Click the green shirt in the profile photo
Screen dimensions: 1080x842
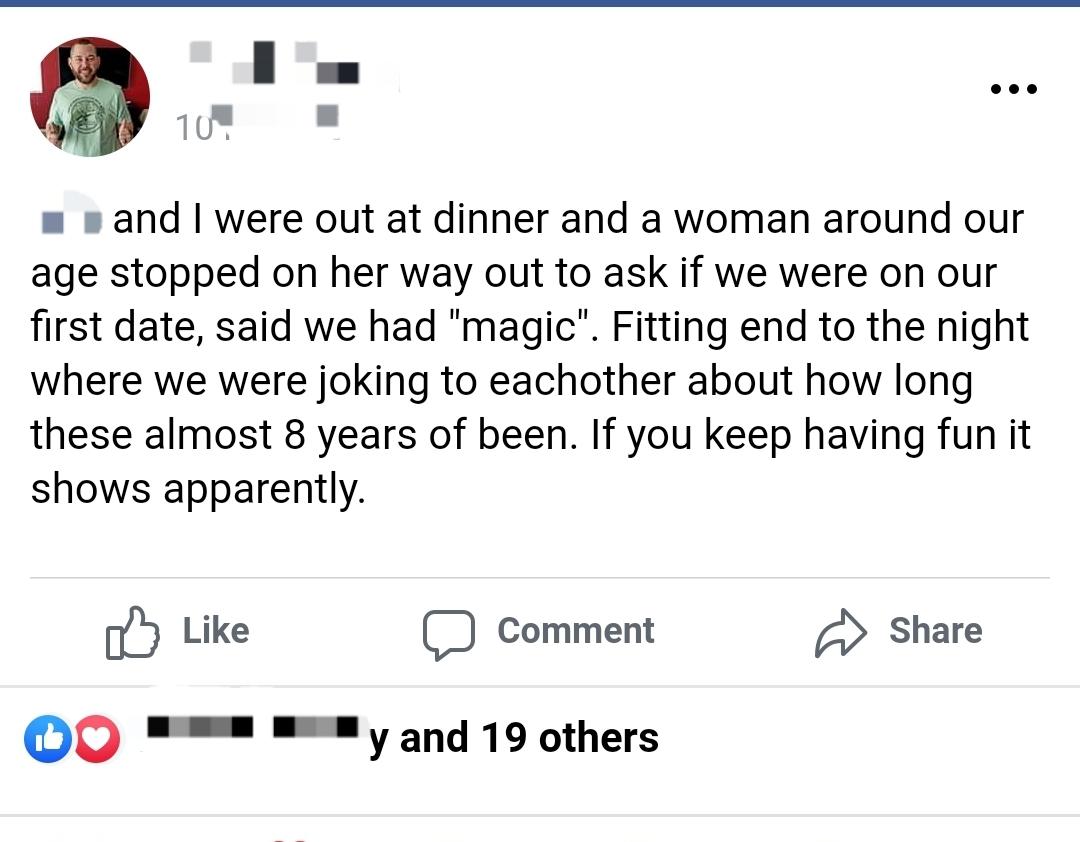[89, 115]
